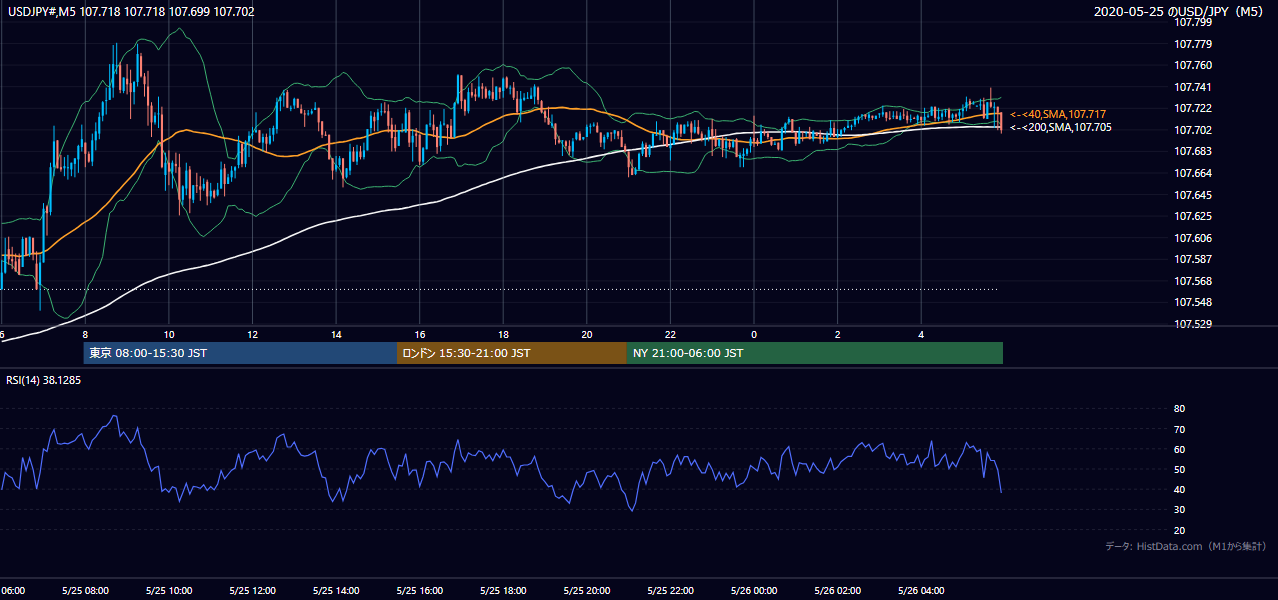Click hour label 4 under the price chart
Screen dimensions: 1278x600
click(921, 335)
